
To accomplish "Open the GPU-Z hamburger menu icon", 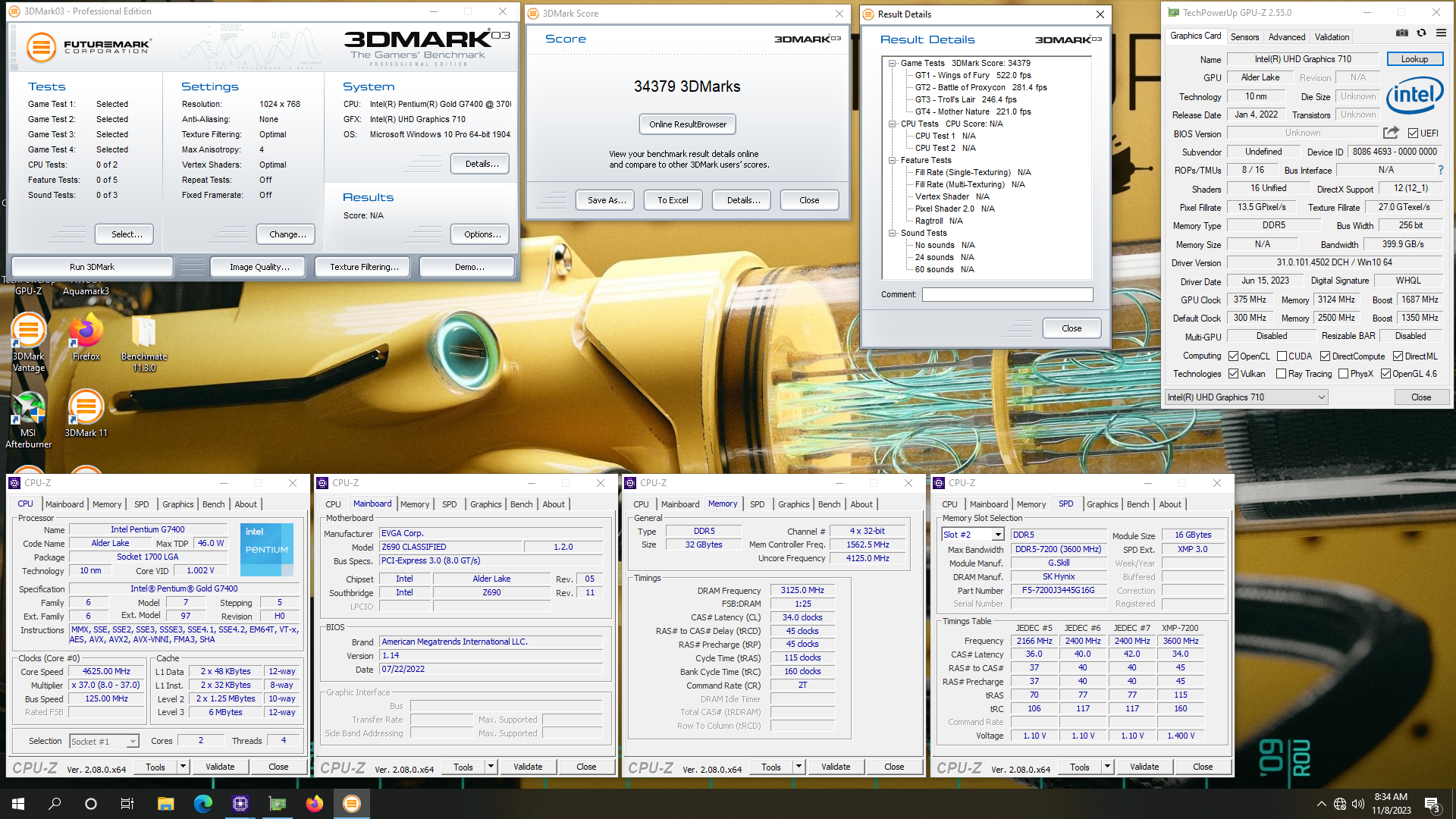I will [x=1441, y=33].
